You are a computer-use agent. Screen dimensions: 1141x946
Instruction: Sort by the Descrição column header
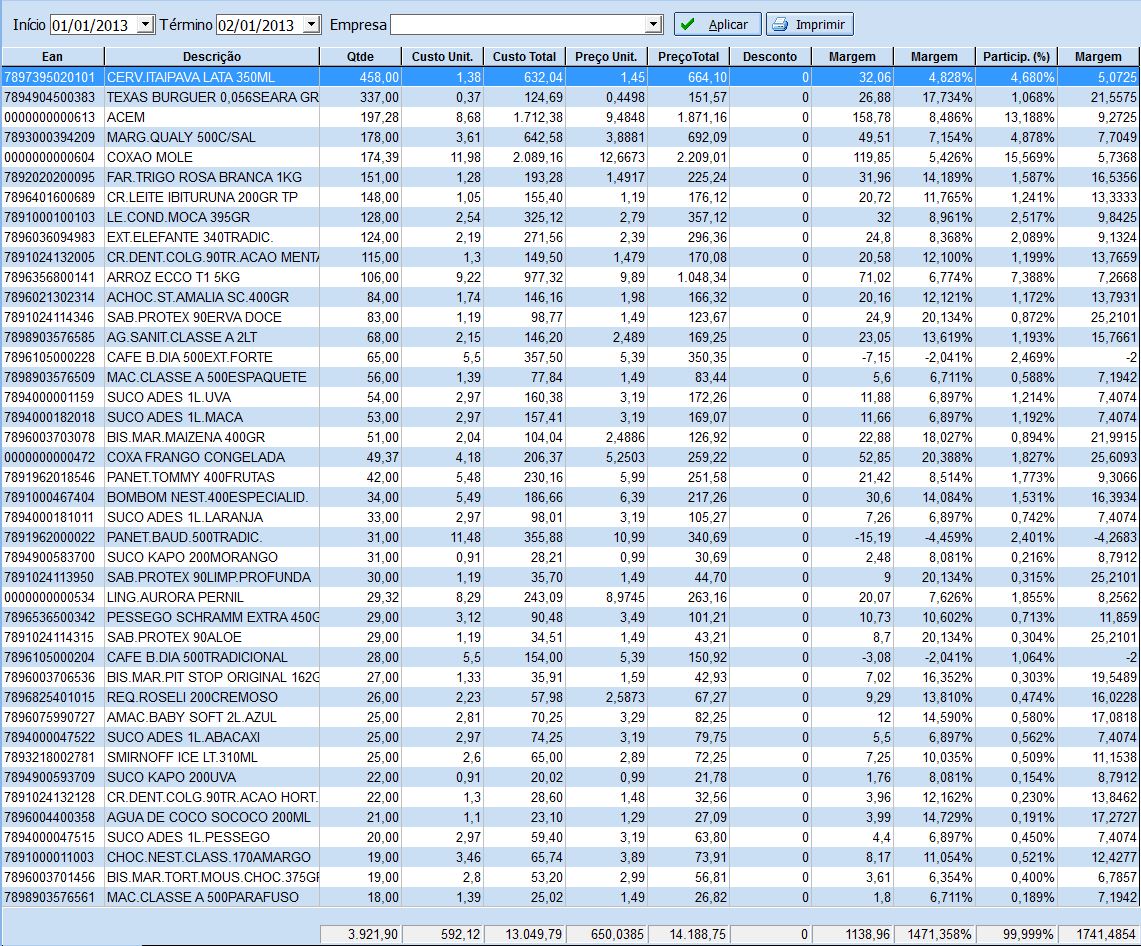coord(212,56)
